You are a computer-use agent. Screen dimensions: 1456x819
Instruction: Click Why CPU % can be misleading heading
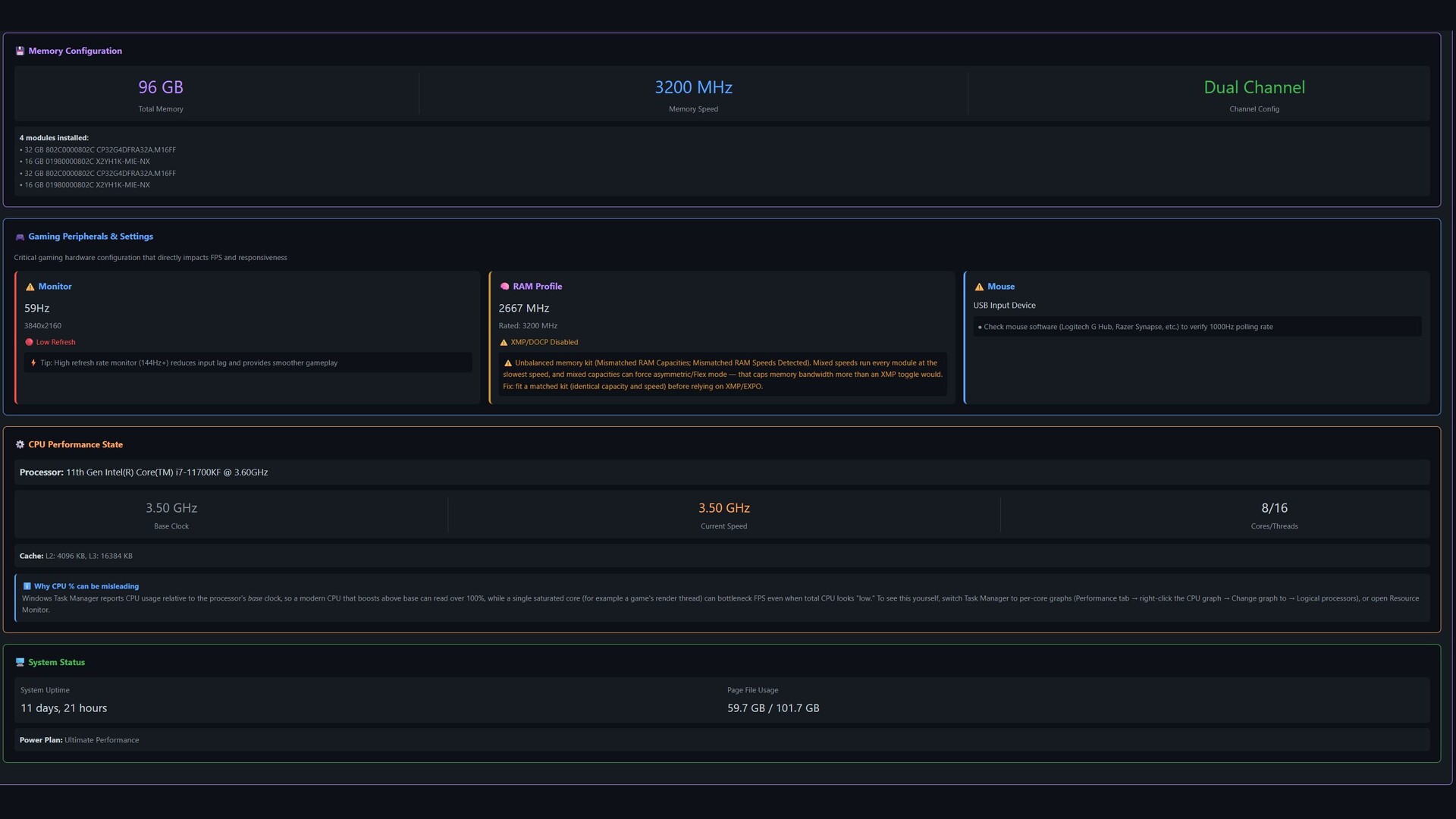click(86, 586)
